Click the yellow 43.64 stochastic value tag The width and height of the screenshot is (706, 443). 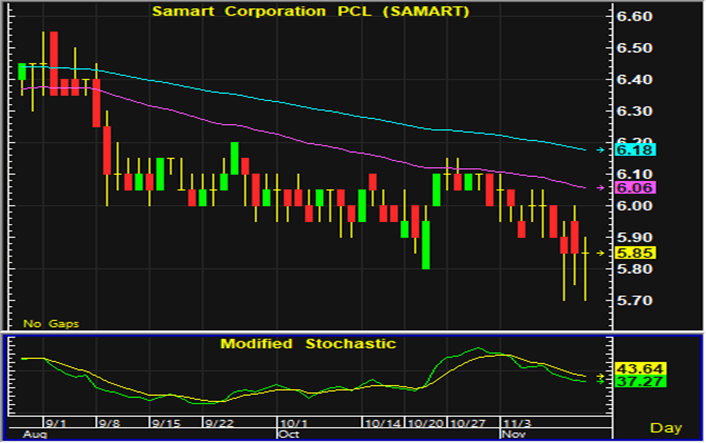pos(636,369)
